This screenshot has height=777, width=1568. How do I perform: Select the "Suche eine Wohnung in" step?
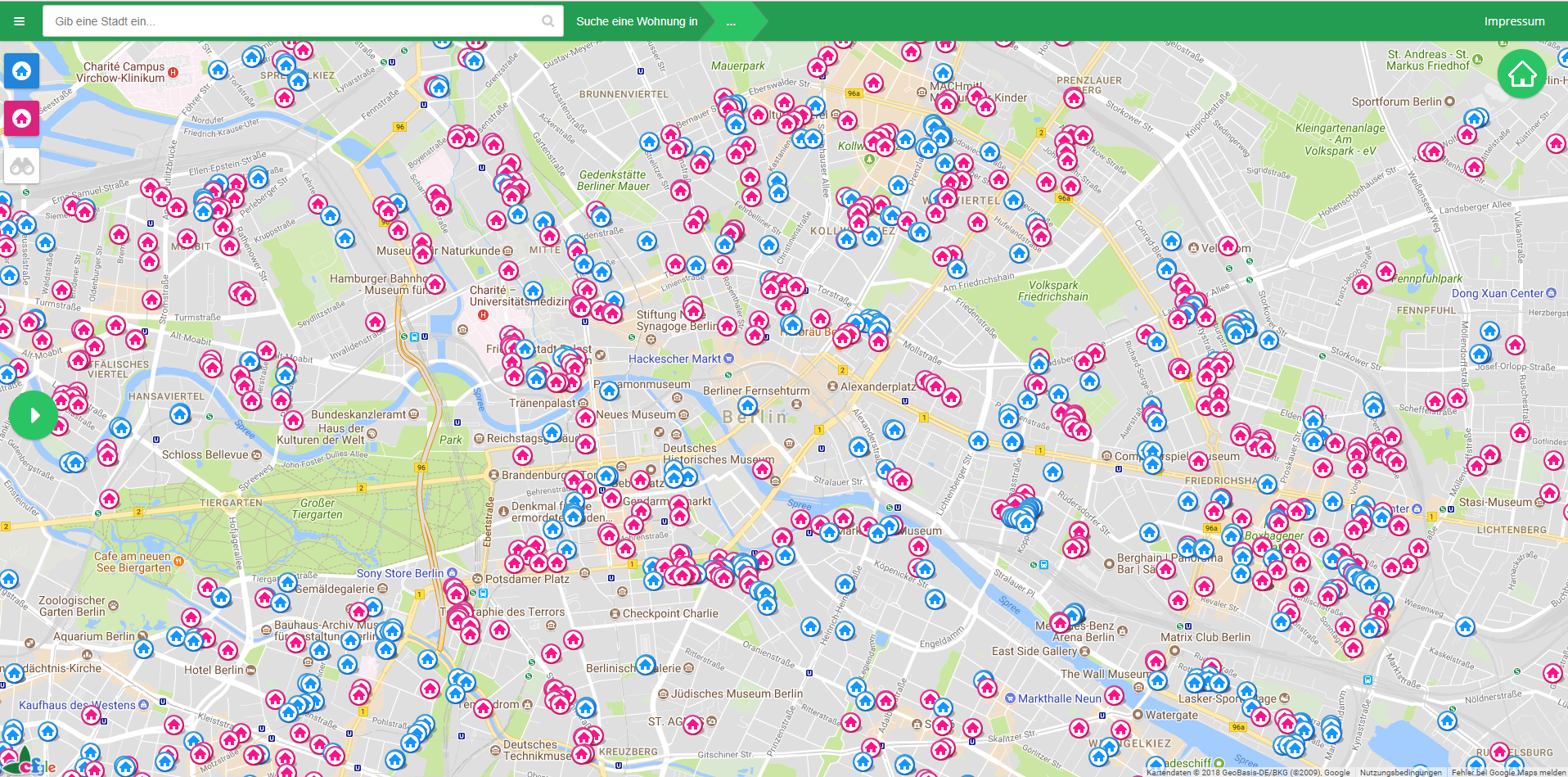point(637,22)
